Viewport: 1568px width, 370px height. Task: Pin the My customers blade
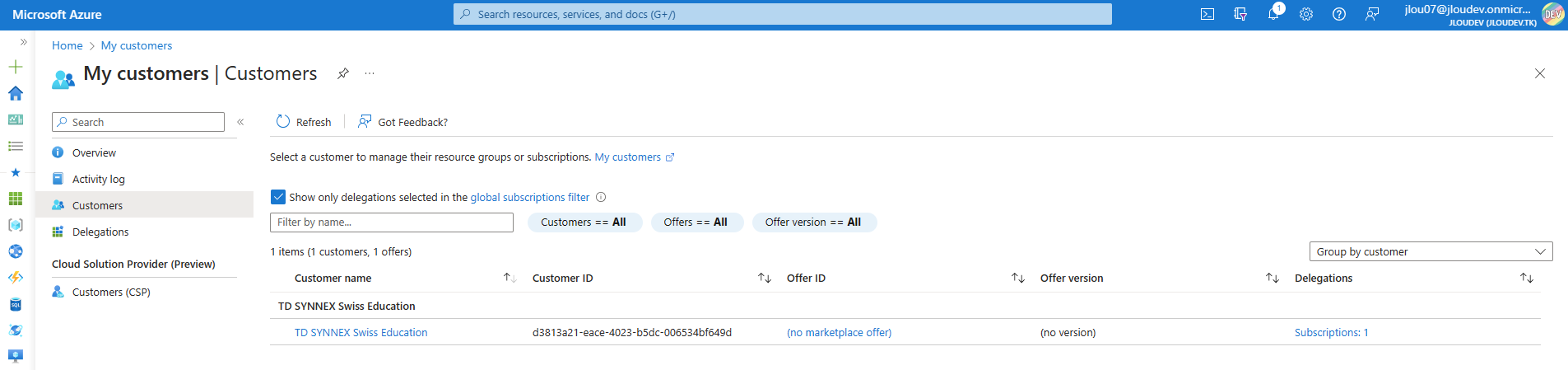(x=343, y=73)
